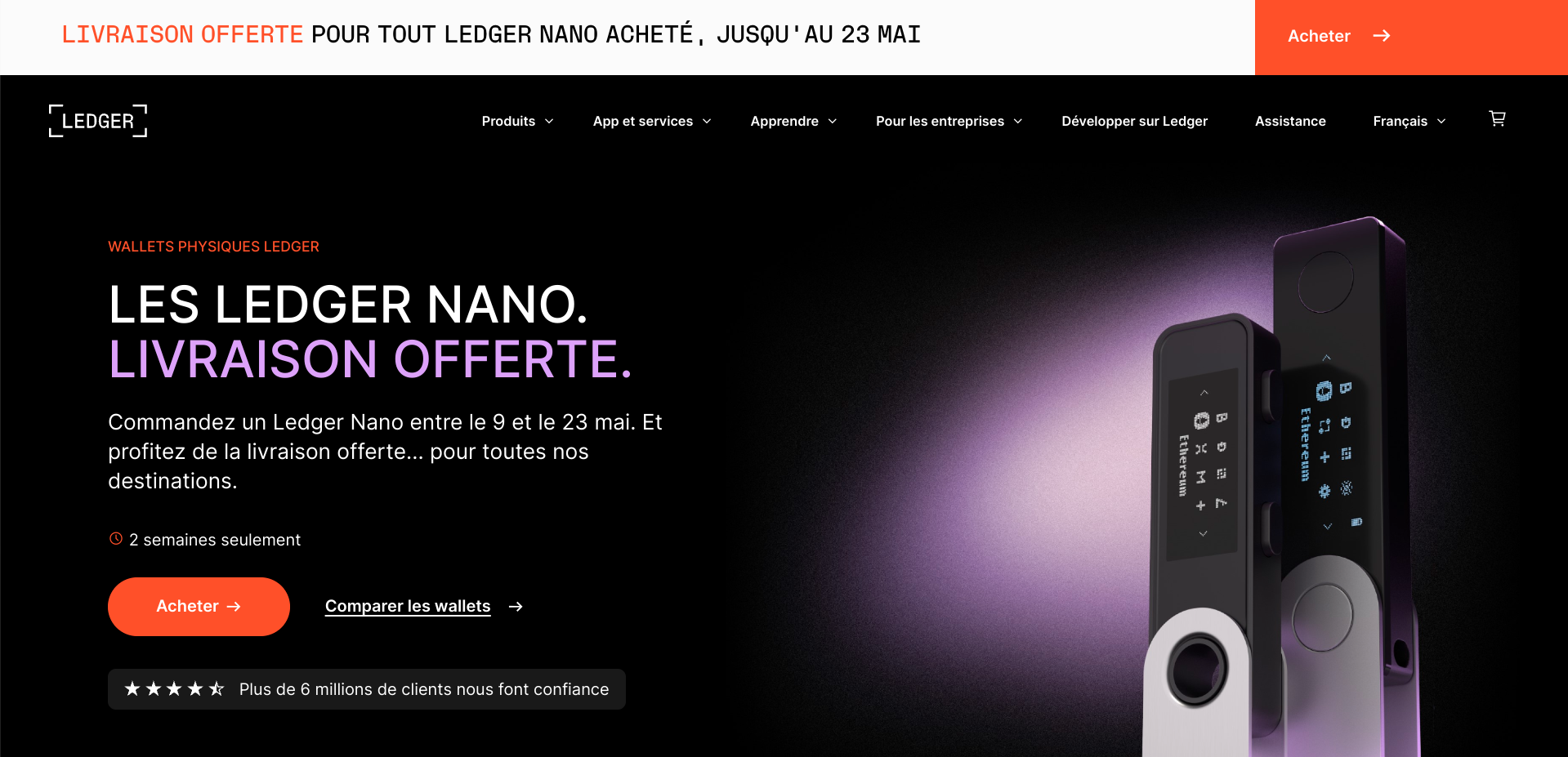Follow the Comparer les wallets link

[408, 606]
